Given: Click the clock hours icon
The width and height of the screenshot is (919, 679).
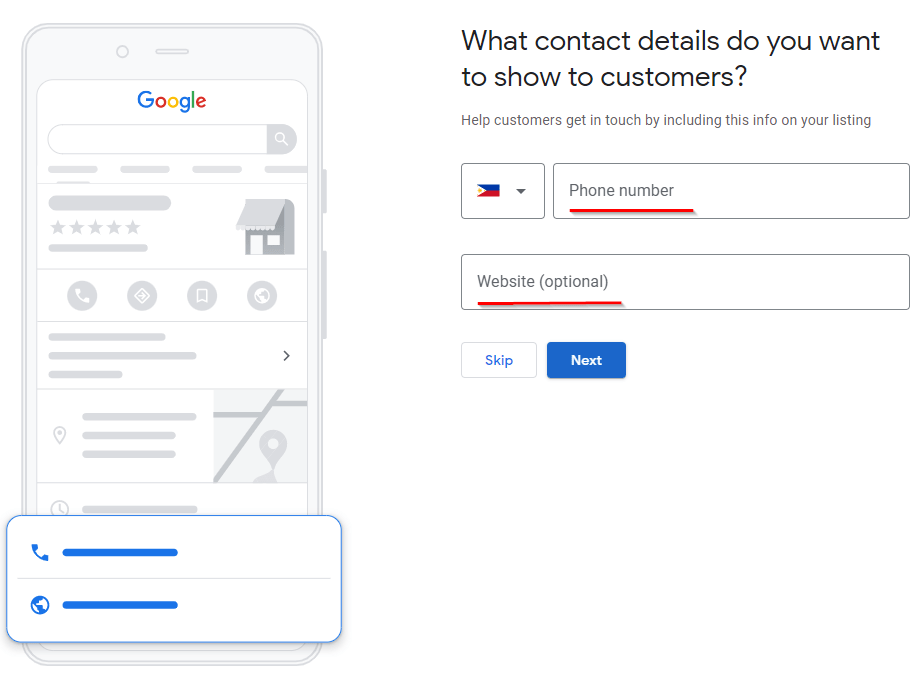Looking at the screenshot, I should click(60, 508).
